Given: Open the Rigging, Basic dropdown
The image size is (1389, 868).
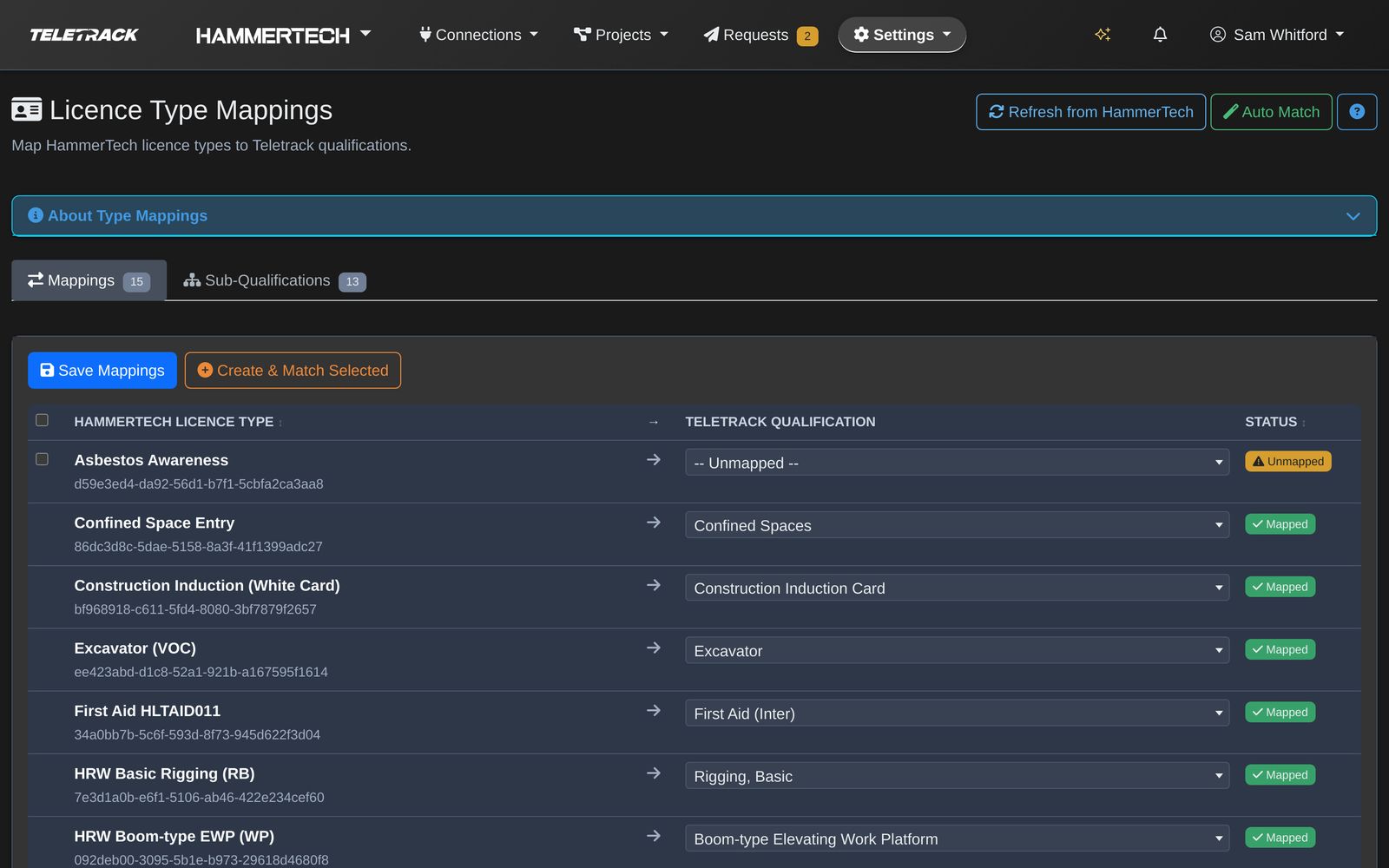Looking at the screenshot, I should pos(957,776).
